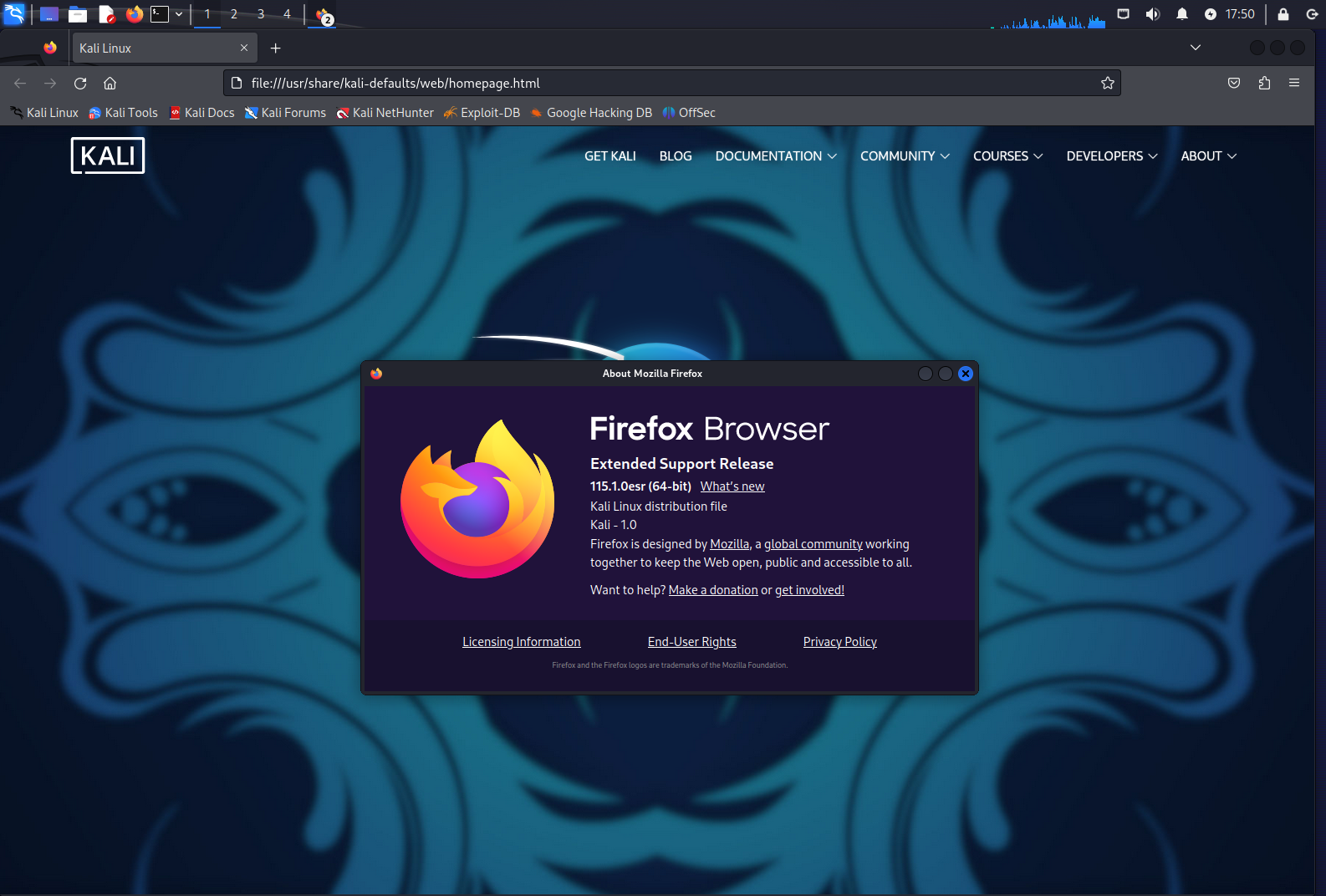Open the power manager tray icon
Viewport: 1326px width, 896px height.
(x=1211, y=14)
